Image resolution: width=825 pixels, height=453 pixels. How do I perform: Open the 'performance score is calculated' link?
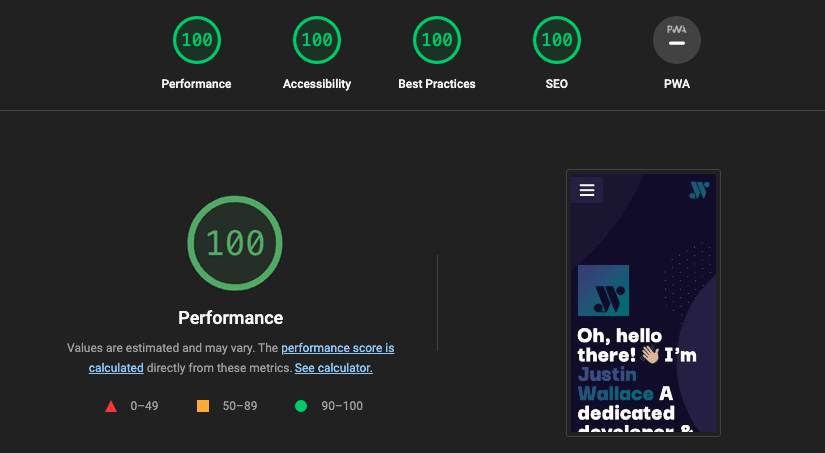click(338, 348)
